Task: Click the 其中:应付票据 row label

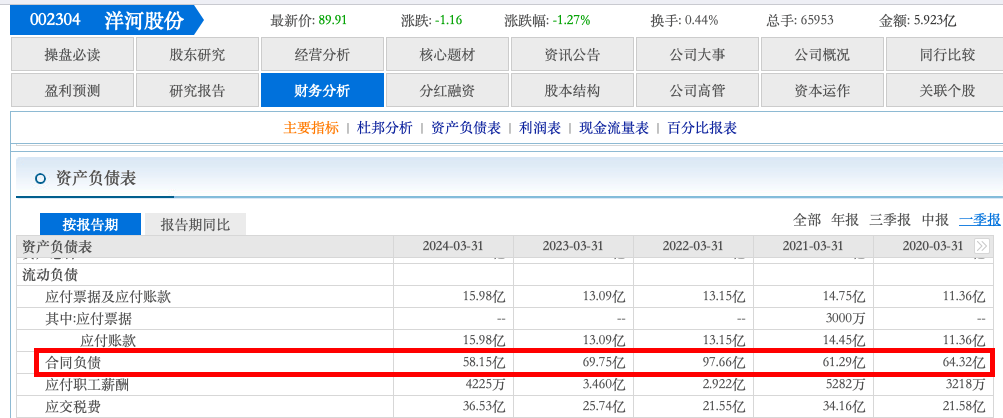Action: [x=88, y=319]
